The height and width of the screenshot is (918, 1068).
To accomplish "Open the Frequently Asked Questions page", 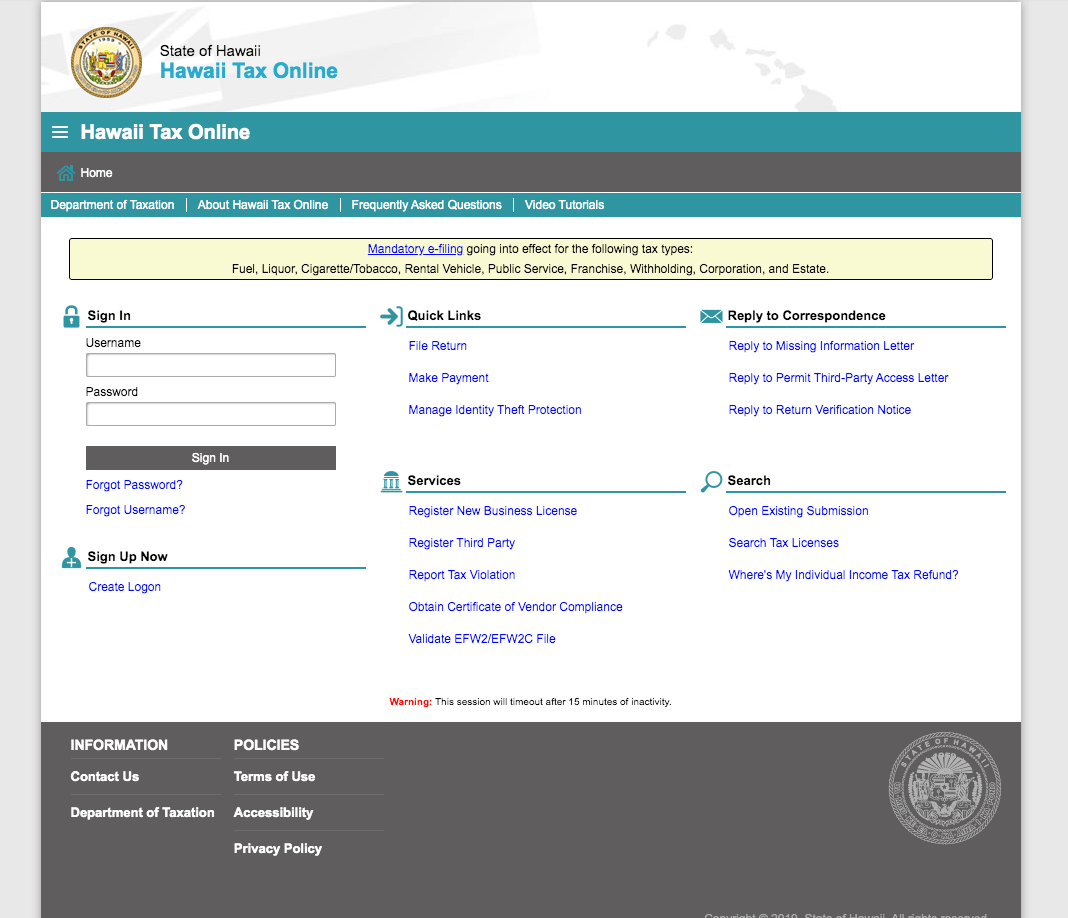I will [426, 204].
